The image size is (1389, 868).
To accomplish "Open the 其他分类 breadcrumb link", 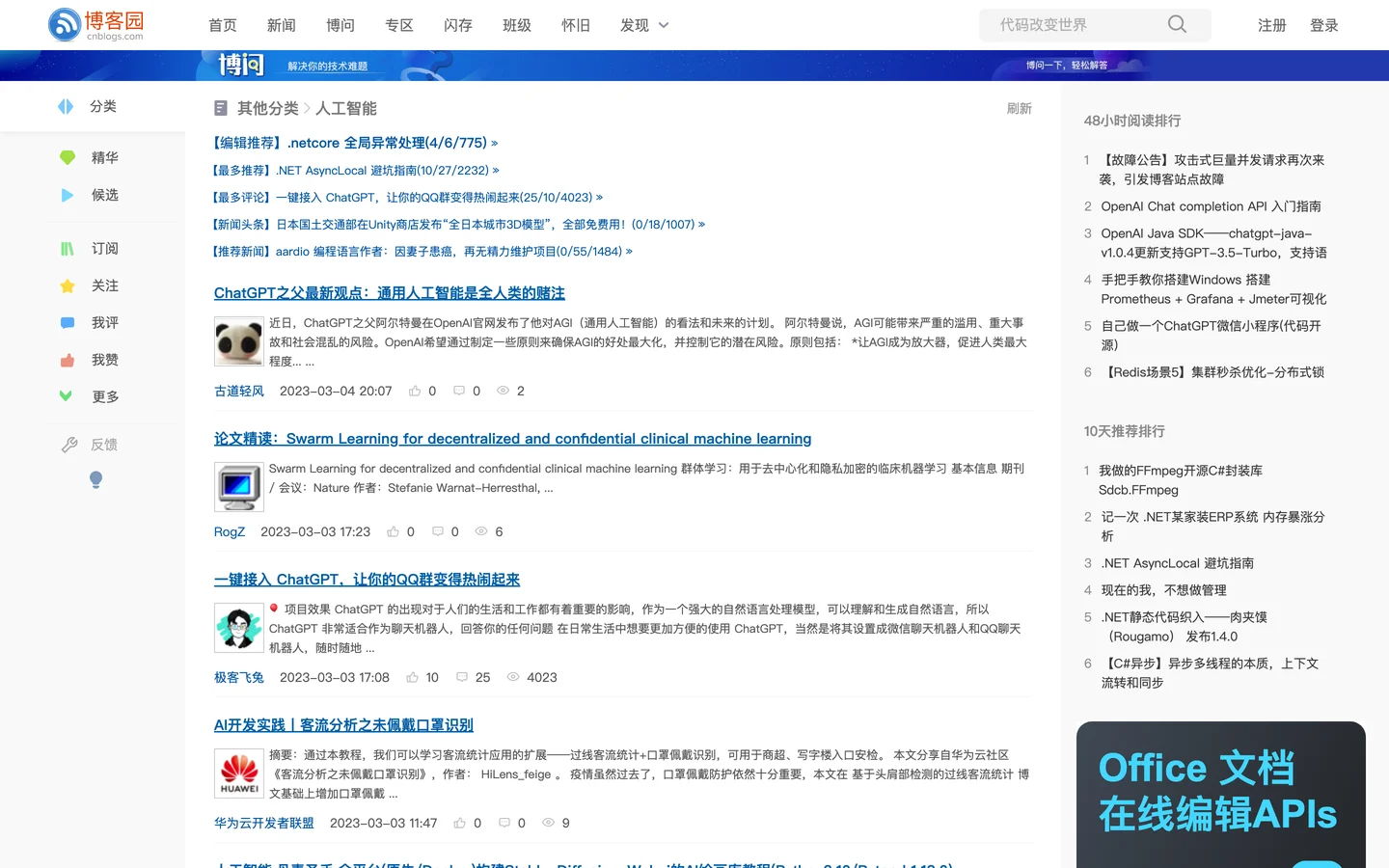I will (x=268, y=108).
